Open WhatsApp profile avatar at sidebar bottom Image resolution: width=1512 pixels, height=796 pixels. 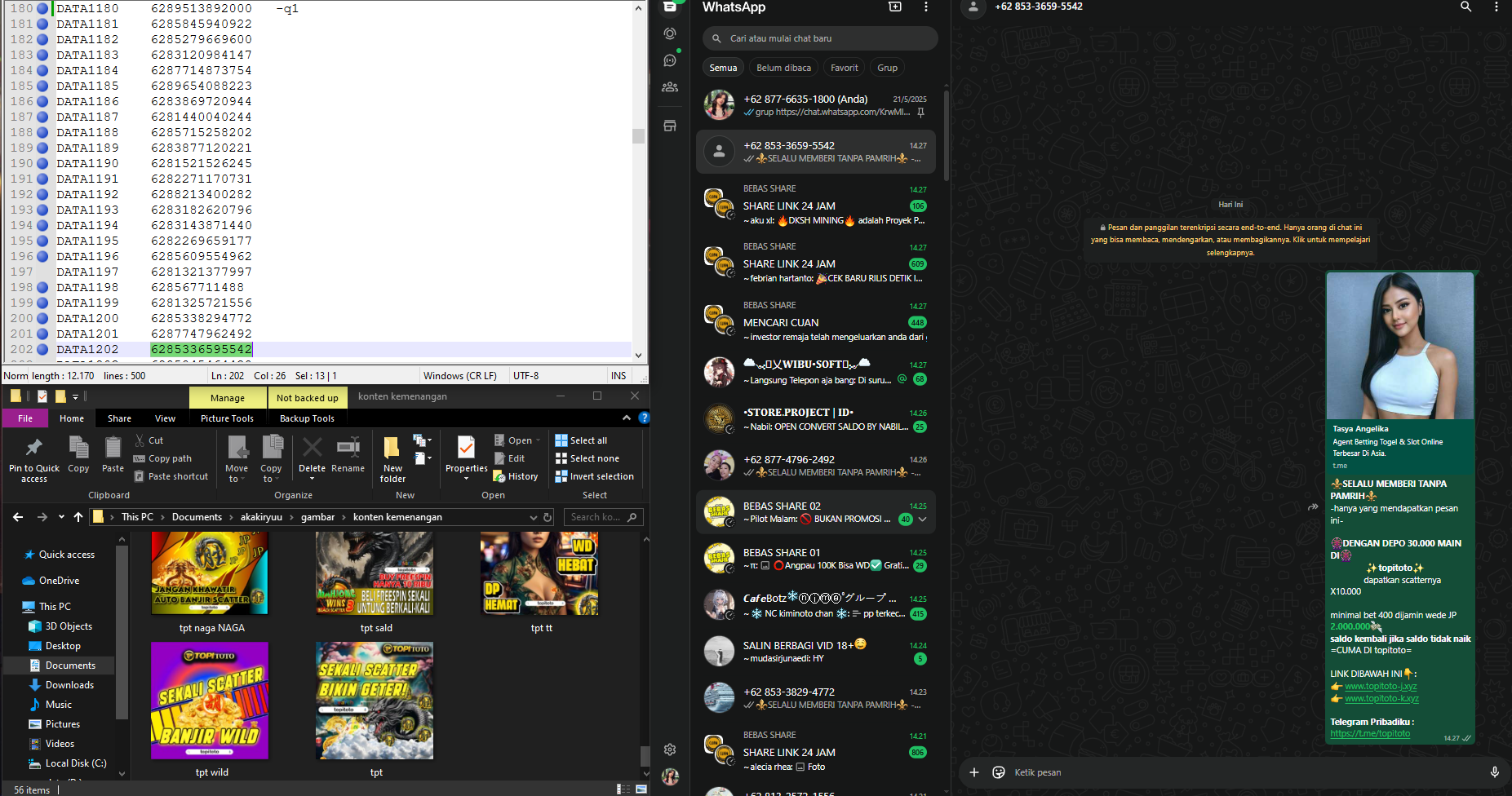tap(670, 776)
